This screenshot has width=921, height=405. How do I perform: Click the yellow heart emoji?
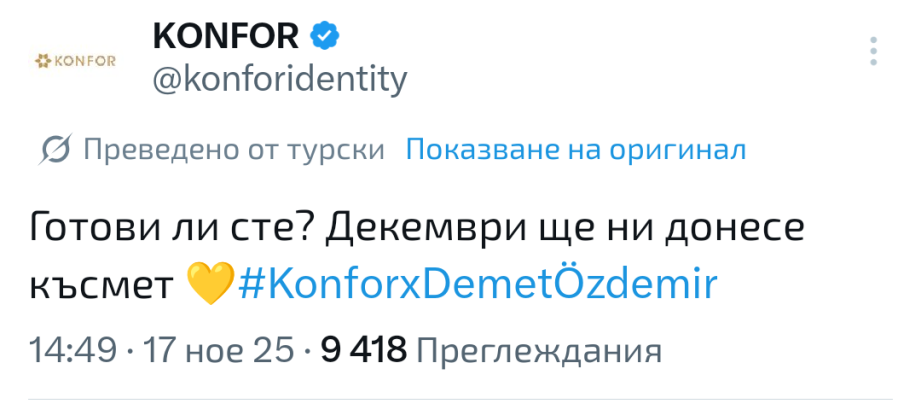tap(209, 284)
